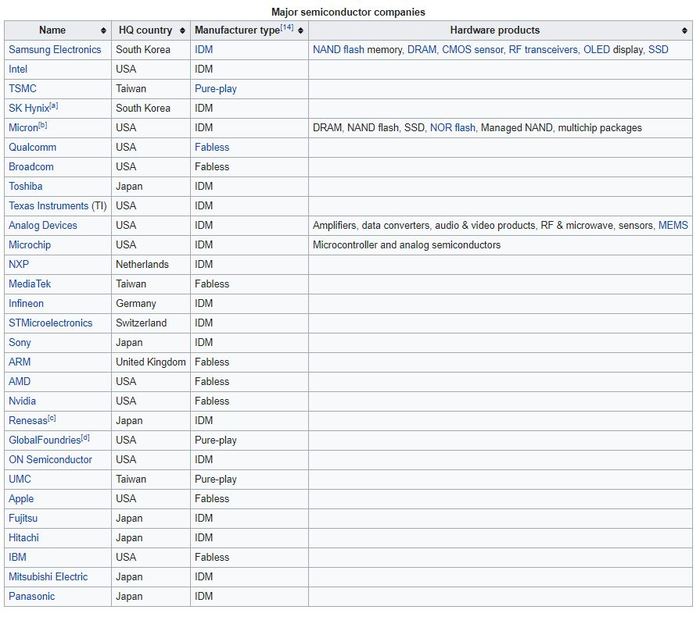
Task: Open the OLED display link
Action: tap(595, 50)
